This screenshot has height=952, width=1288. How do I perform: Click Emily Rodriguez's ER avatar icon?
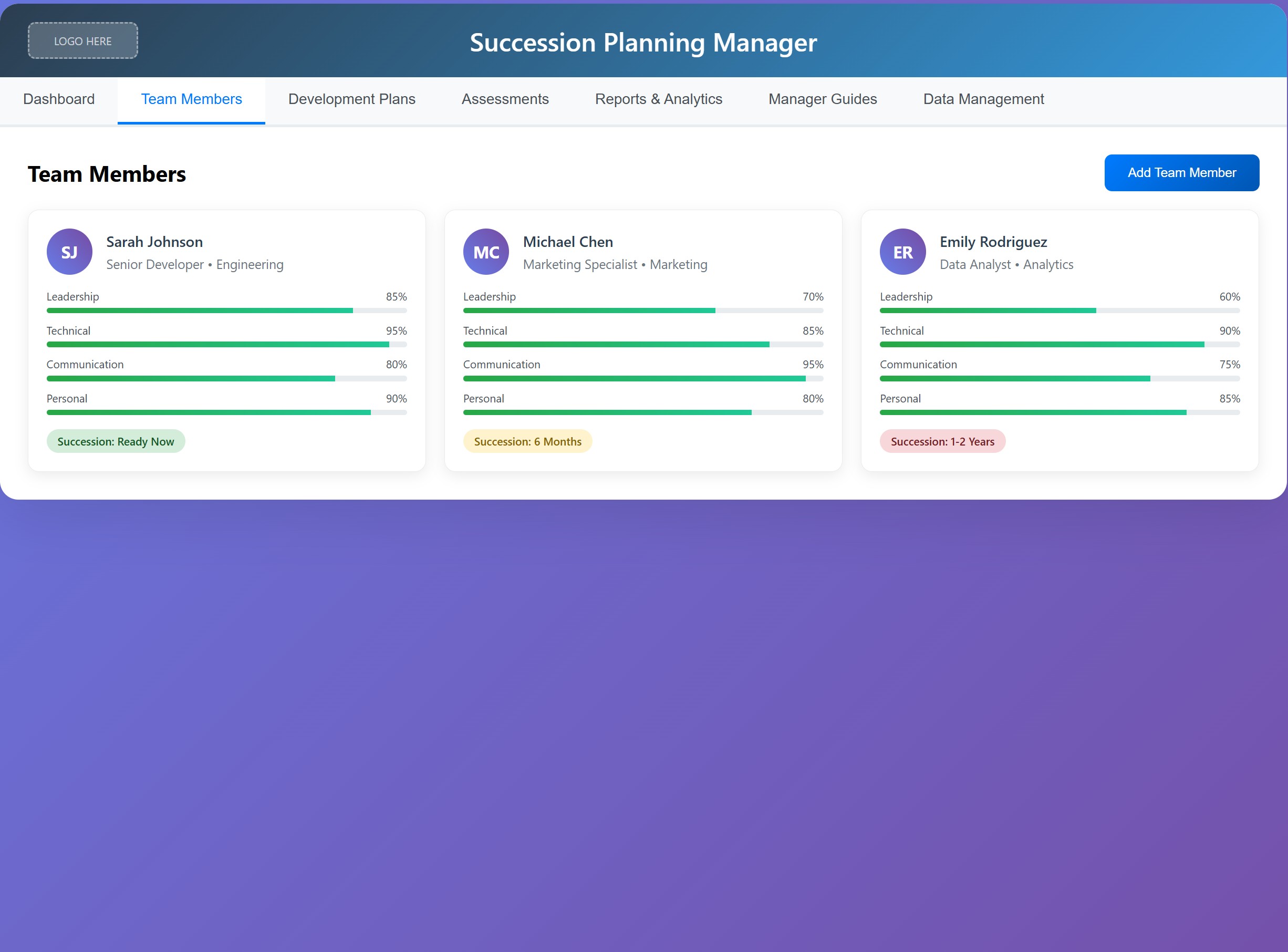click(902, 252)
